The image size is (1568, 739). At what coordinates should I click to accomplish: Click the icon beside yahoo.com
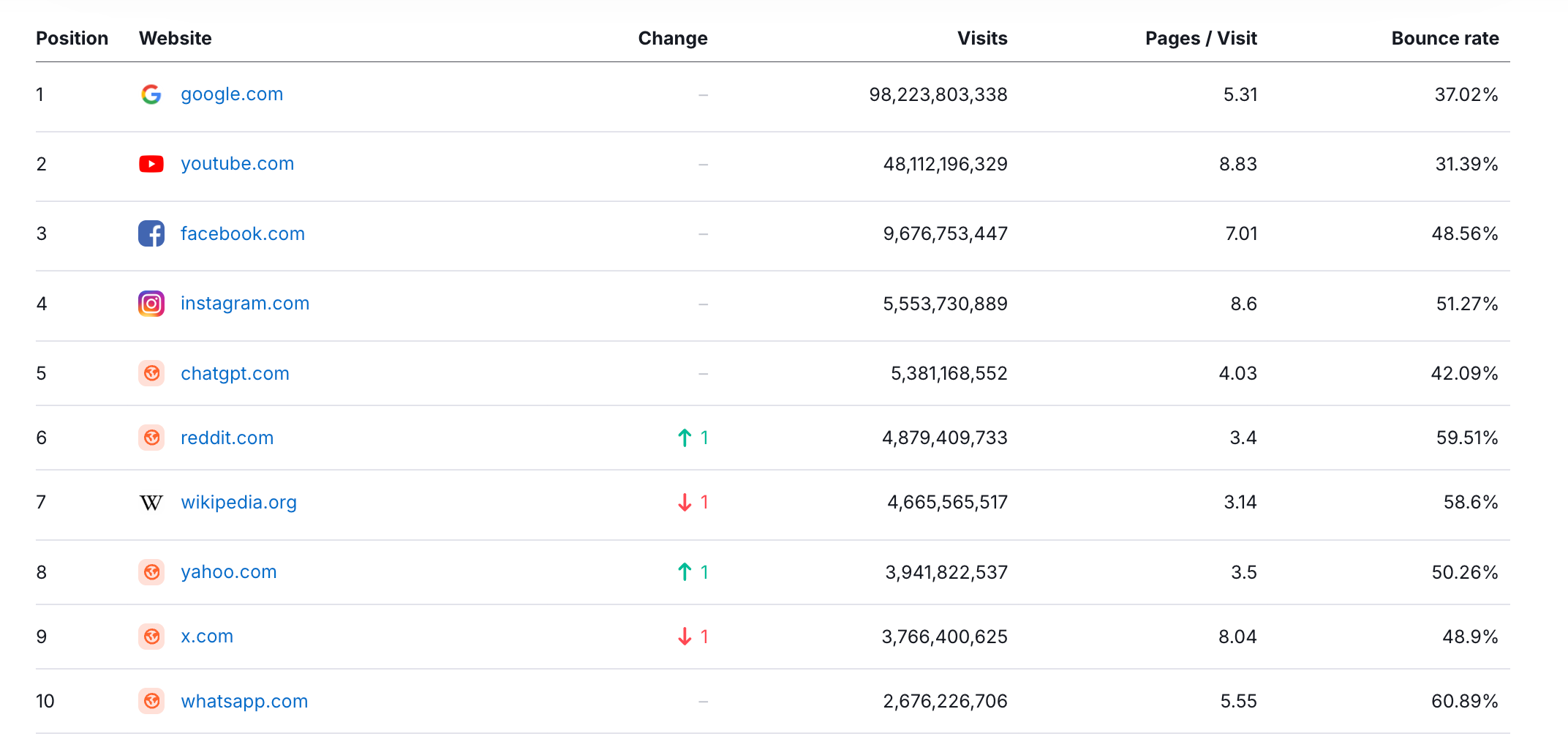point(151,572)
